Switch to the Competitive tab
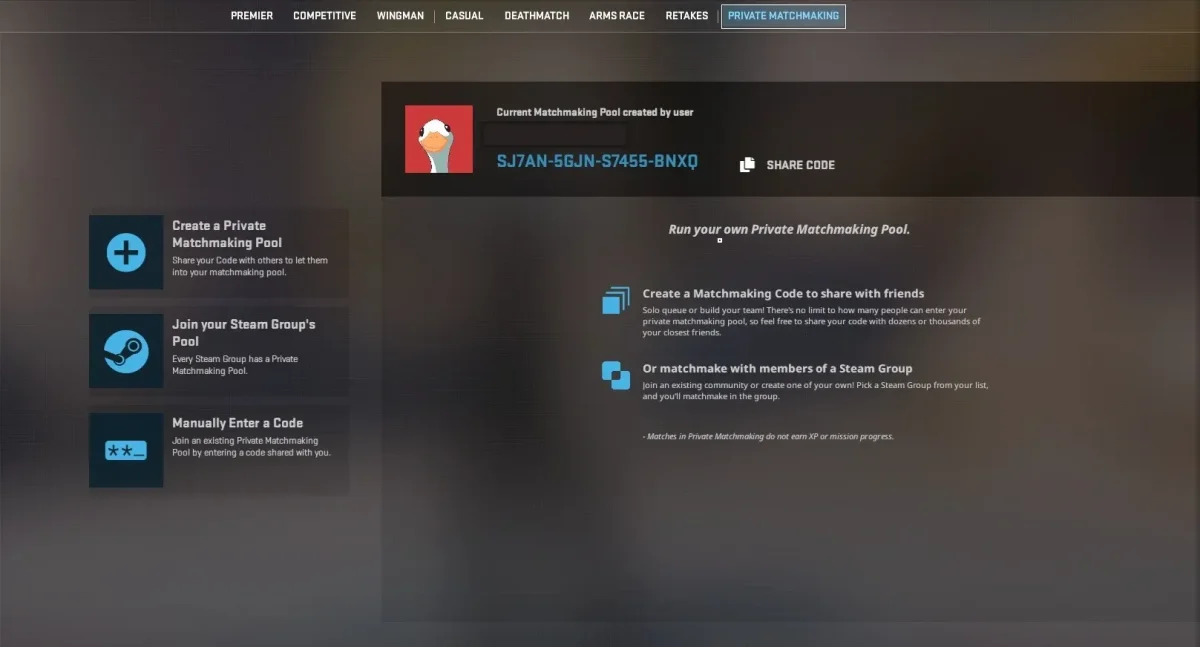The height and width of the screenshot is (647, 1200). click(x=324, y=15)
